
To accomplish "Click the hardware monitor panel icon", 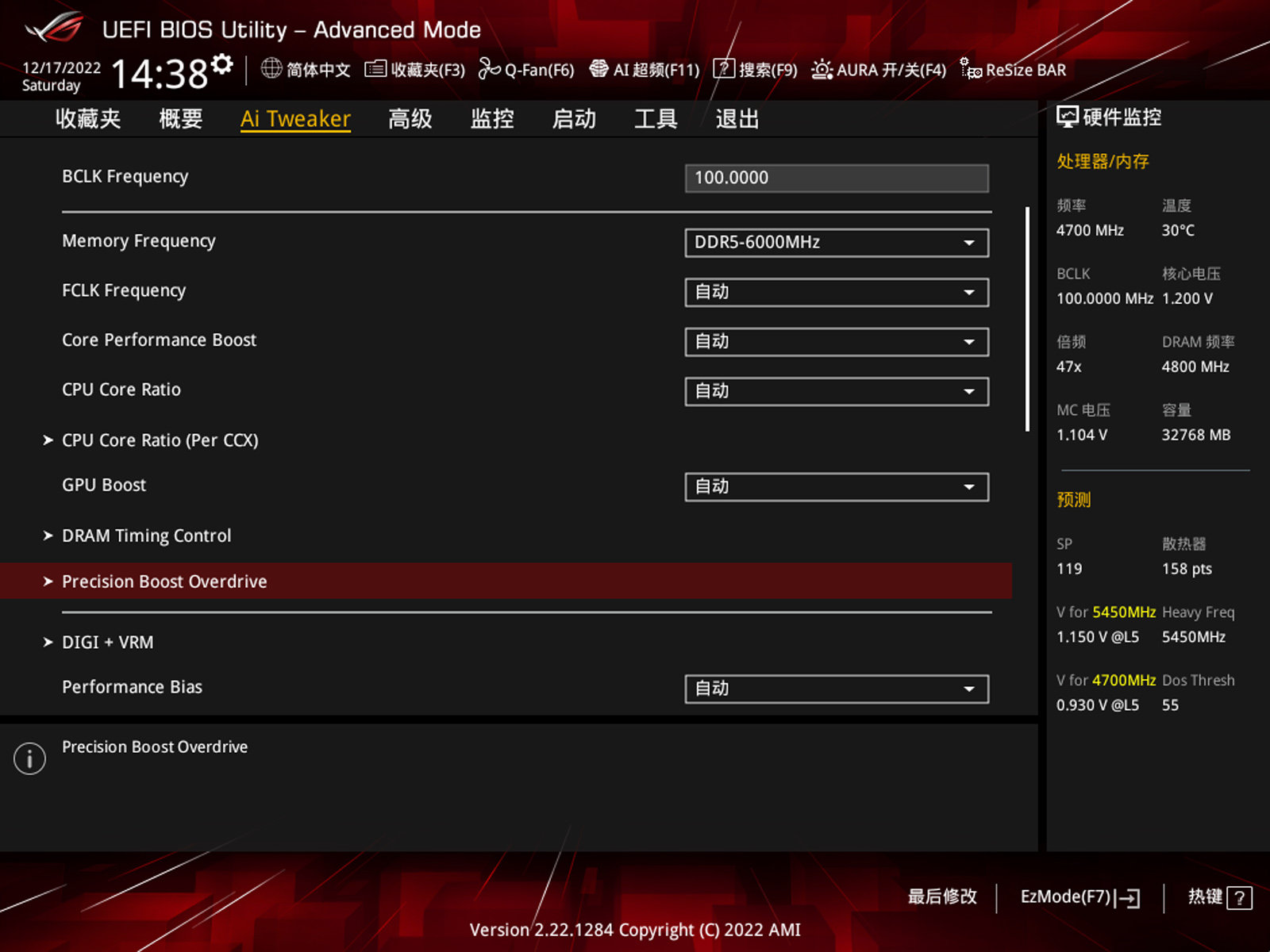I will pyautogui.click(x=1068, y=117).
